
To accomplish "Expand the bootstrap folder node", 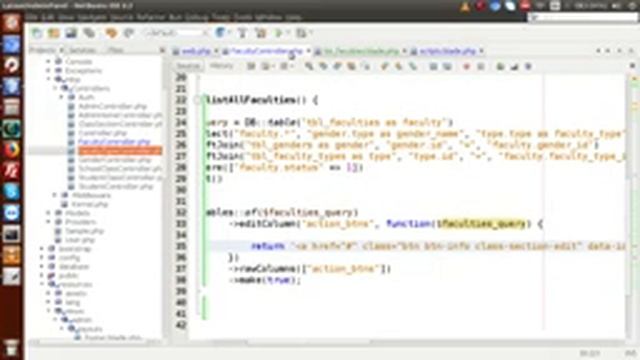I will coord(42,249).
